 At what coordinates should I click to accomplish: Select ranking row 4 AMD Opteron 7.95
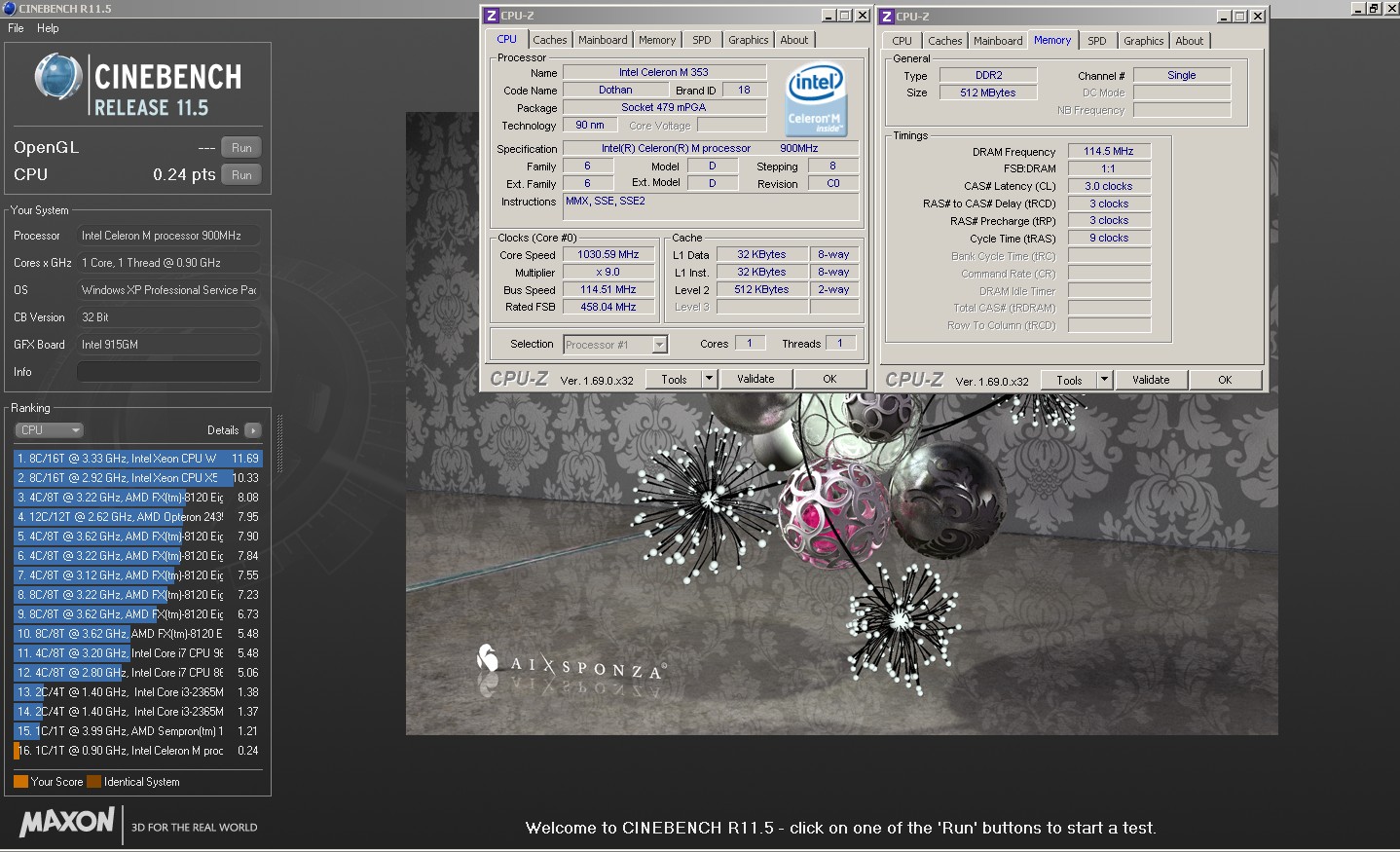[138, 517]
